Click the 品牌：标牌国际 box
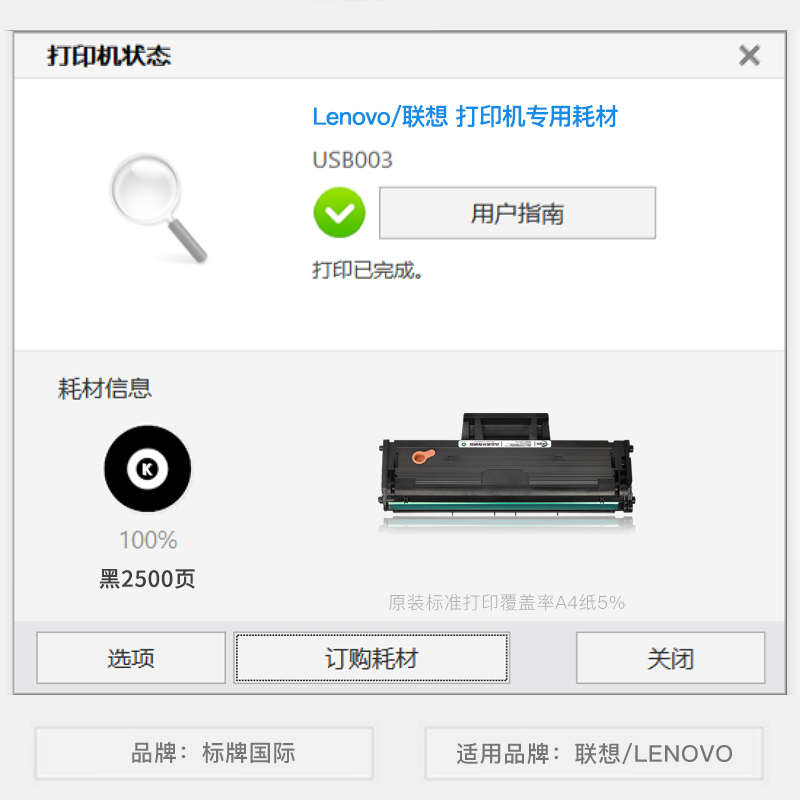This screenshot has width=800, height=800. (x=205, y=753)
